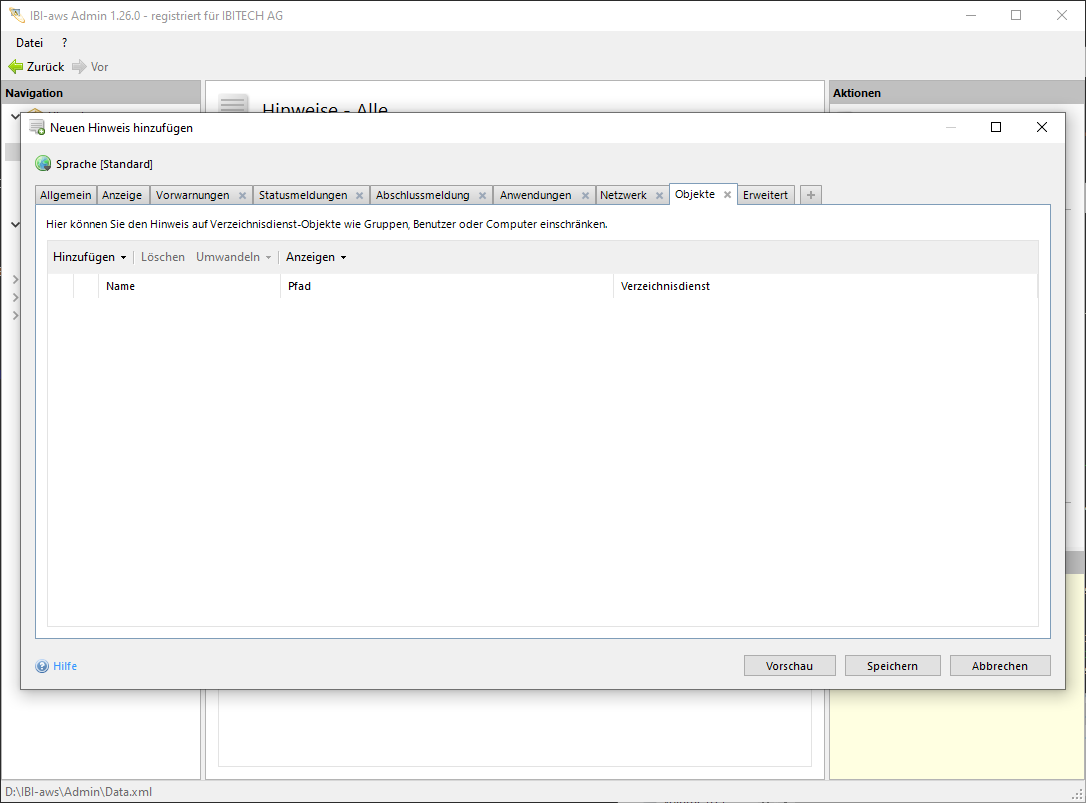Switch to the Allgemein tab

click(x=66, y=196)
